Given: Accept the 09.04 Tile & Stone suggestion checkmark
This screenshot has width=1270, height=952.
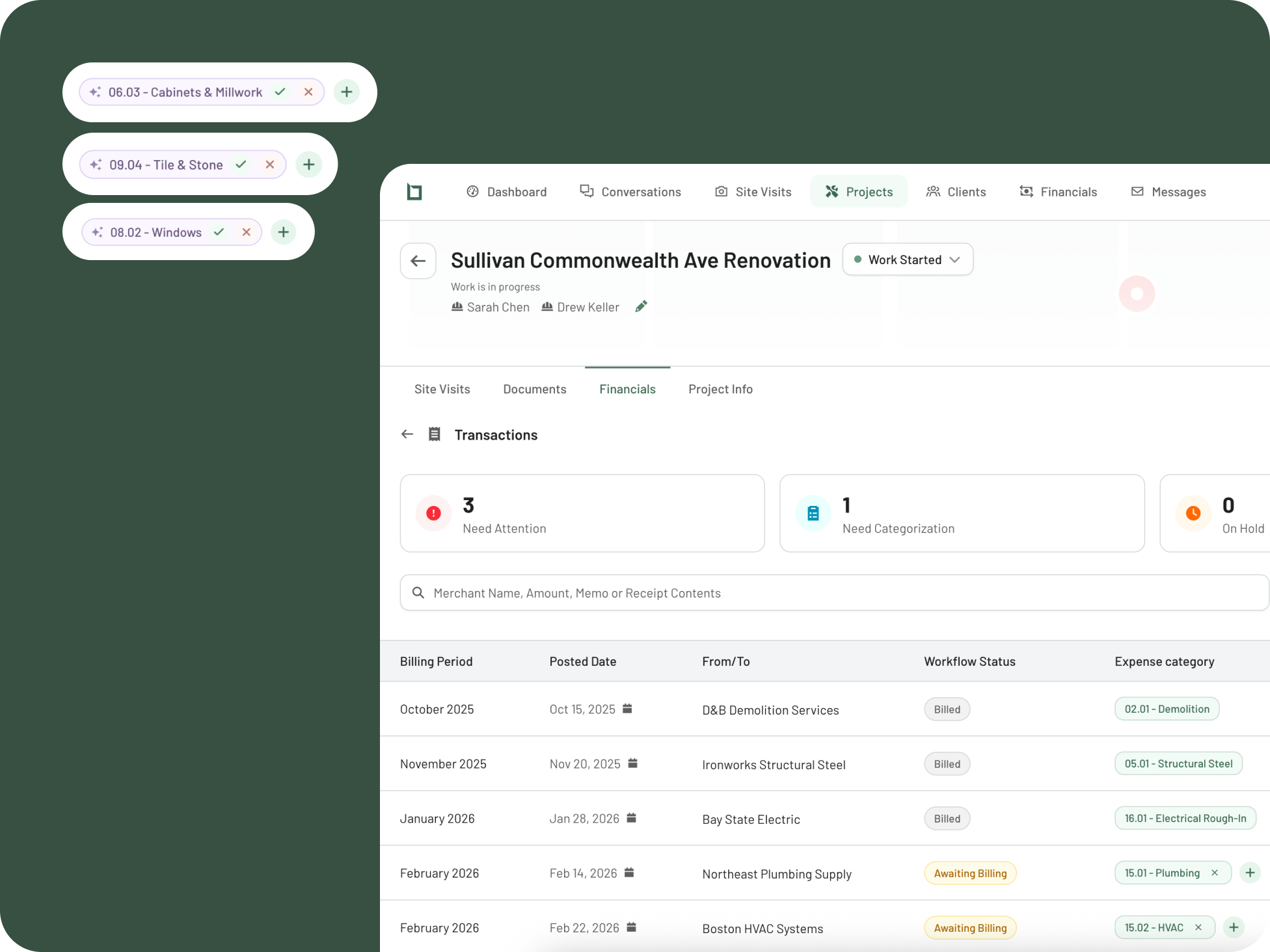Looking at the screenshot, I should [241, 165].
